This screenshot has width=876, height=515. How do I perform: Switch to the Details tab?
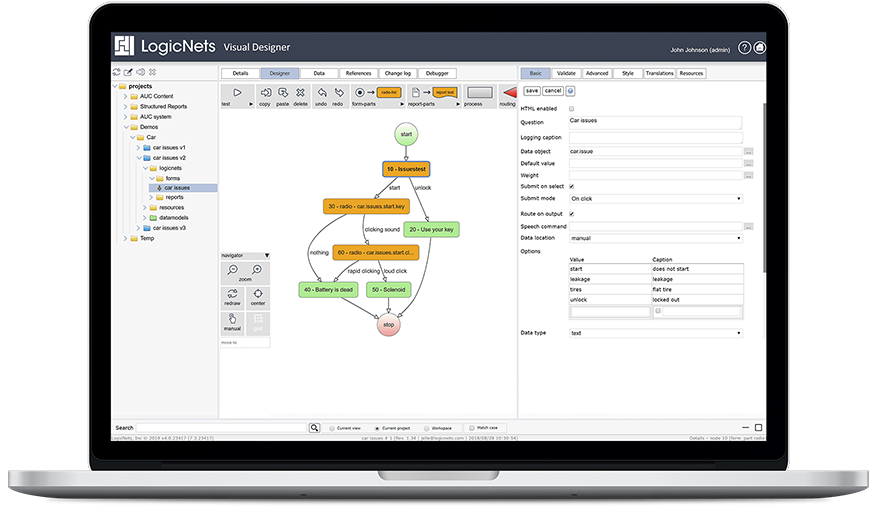tap(240, 73)
